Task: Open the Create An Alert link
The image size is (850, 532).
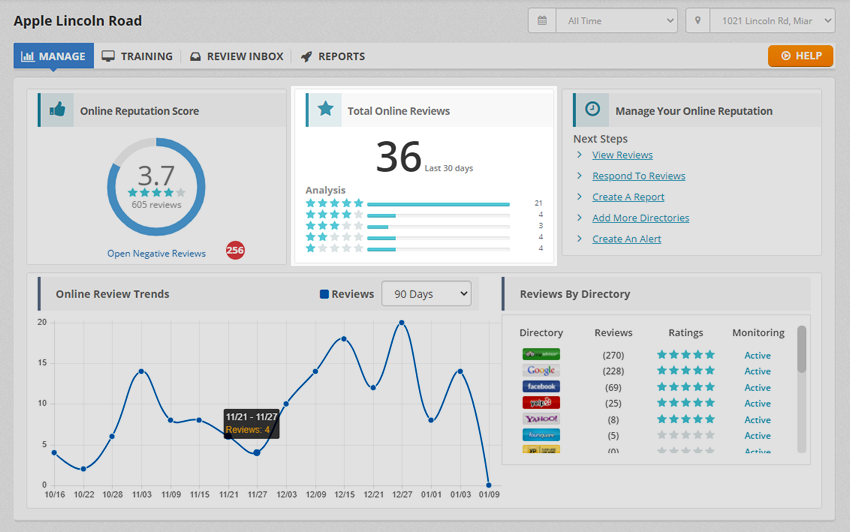Action: (x=626, y=239)
